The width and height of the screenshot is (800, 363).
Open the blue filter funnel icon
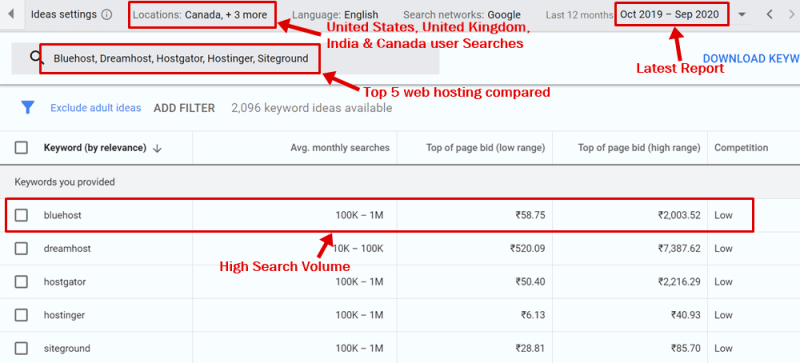tap(28, 108)
